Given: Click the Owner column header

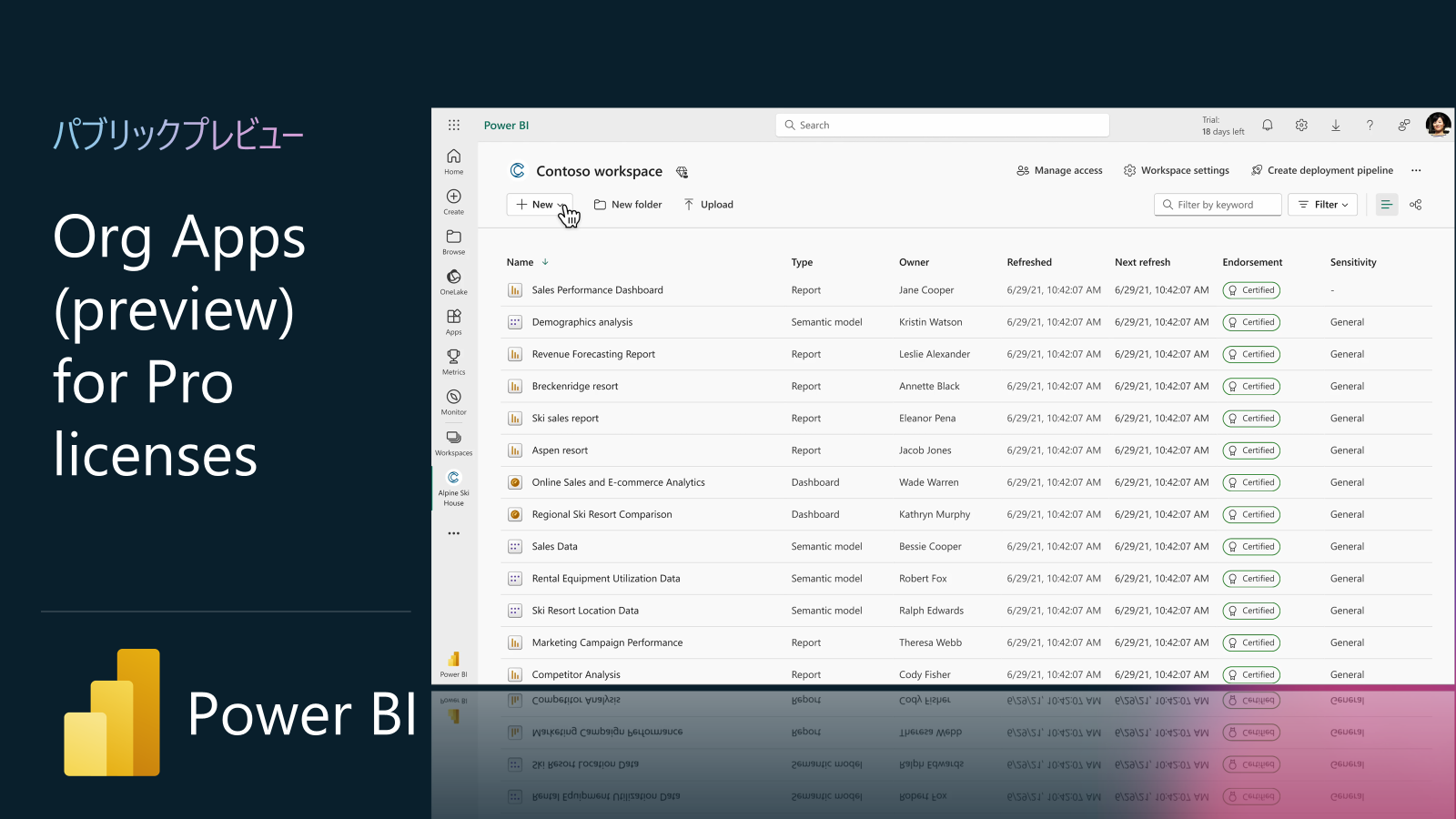Looking at the screenshot, I should (x=914, y=262).
